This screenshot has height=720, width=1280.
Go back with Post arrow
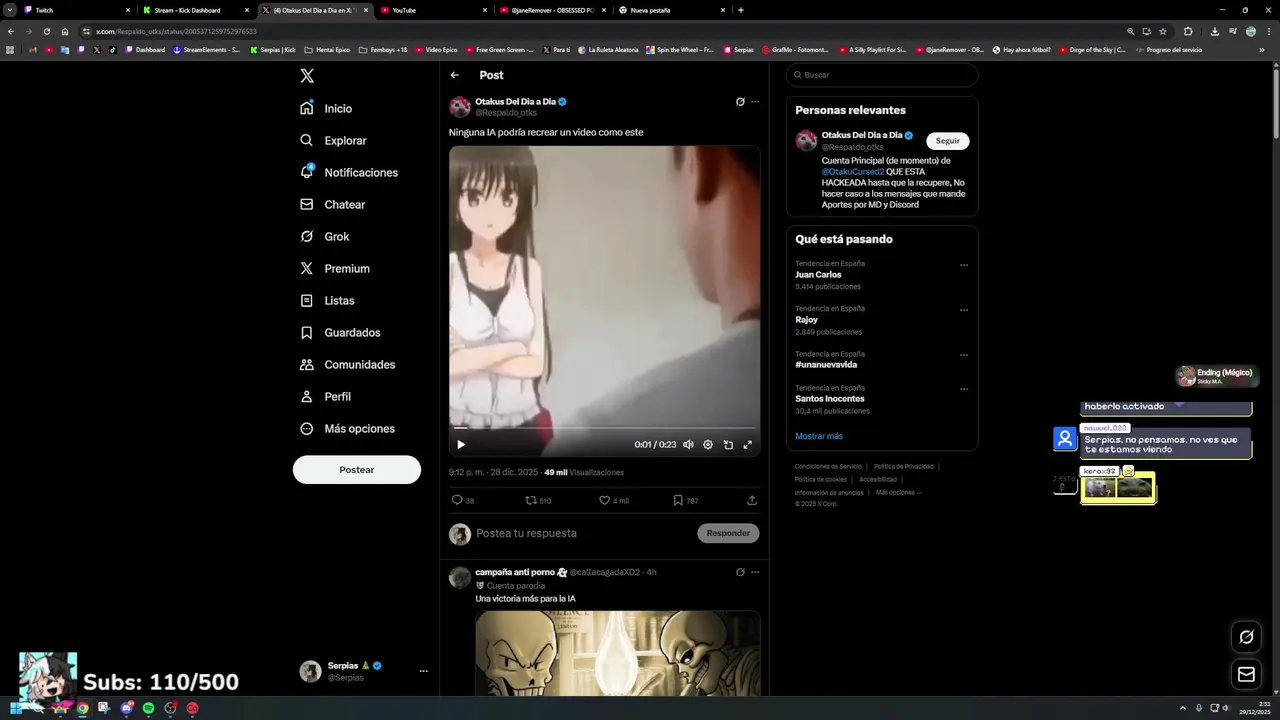click(455, 75)
